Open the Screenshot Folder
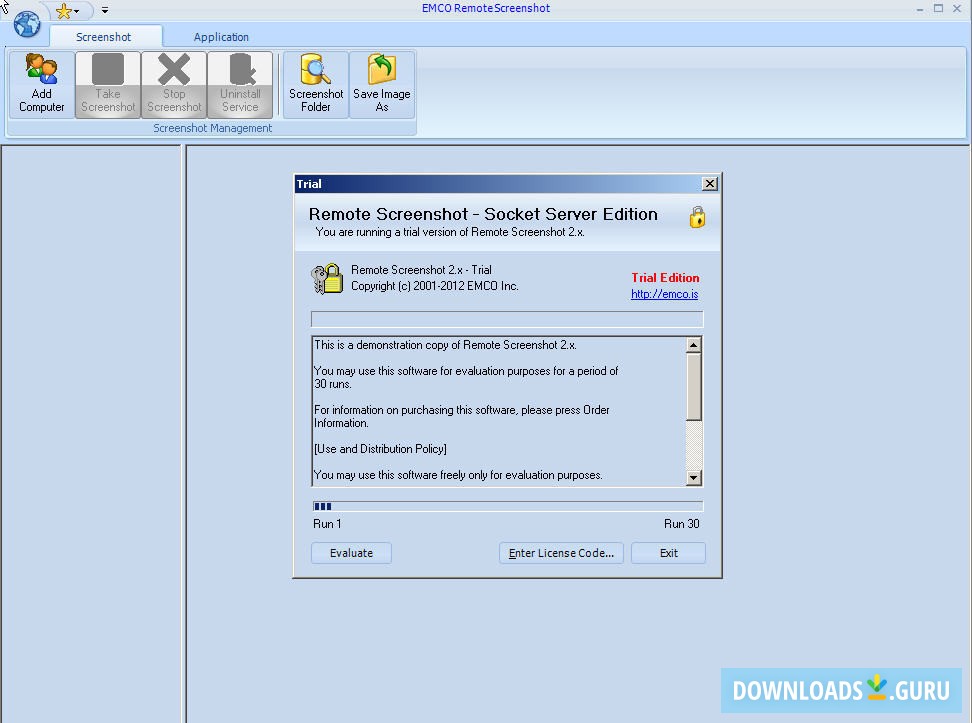 pos(315,83)
